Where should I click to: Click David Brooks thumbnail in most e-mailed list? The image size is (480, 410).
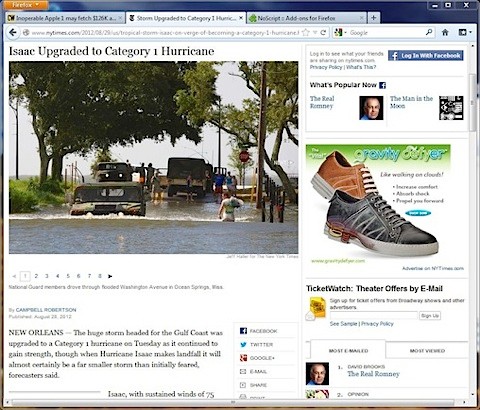pyautogui.click(x=317, y=374)
